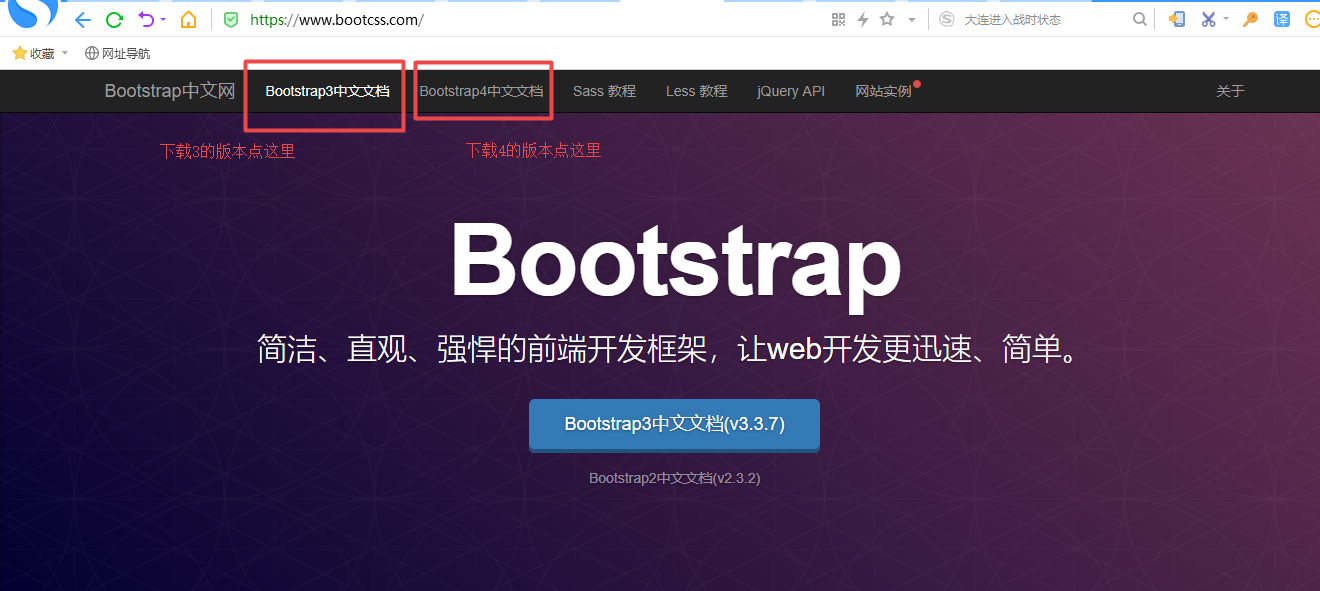
Task: Open the send-to-phone icon
Action: click(1177, 19)
